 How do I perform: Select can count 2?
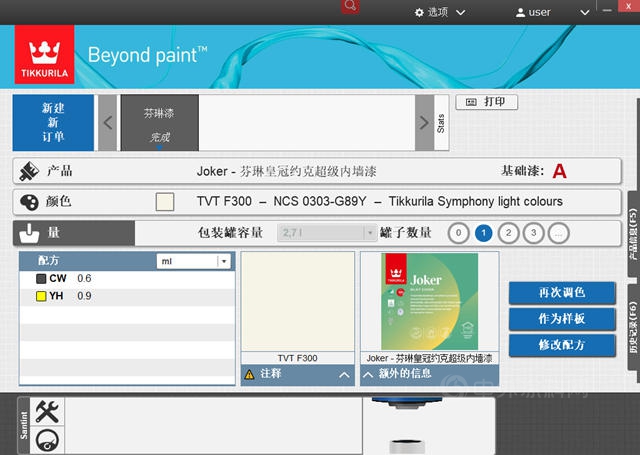point(509,233)
